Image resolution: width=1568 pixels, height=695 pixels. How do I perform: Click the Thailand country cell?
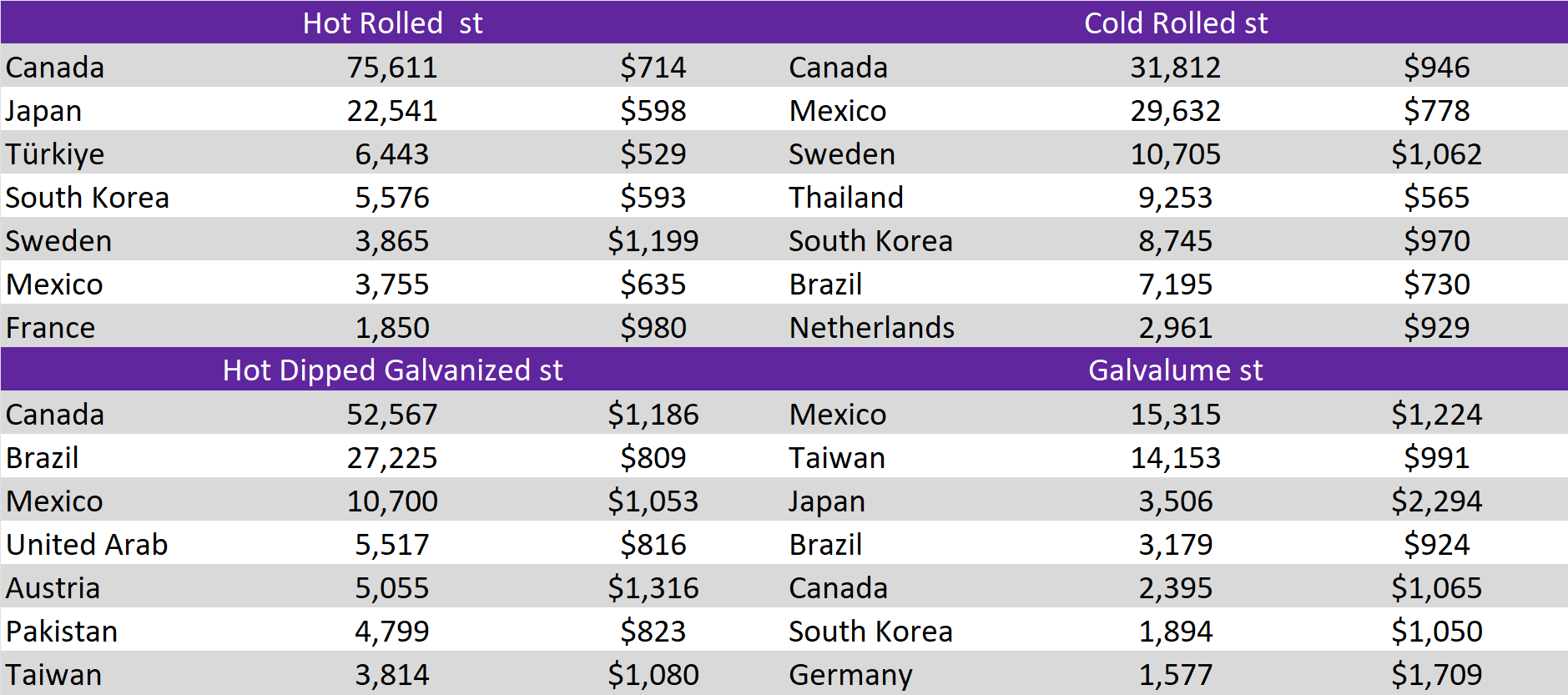(846, 198)
